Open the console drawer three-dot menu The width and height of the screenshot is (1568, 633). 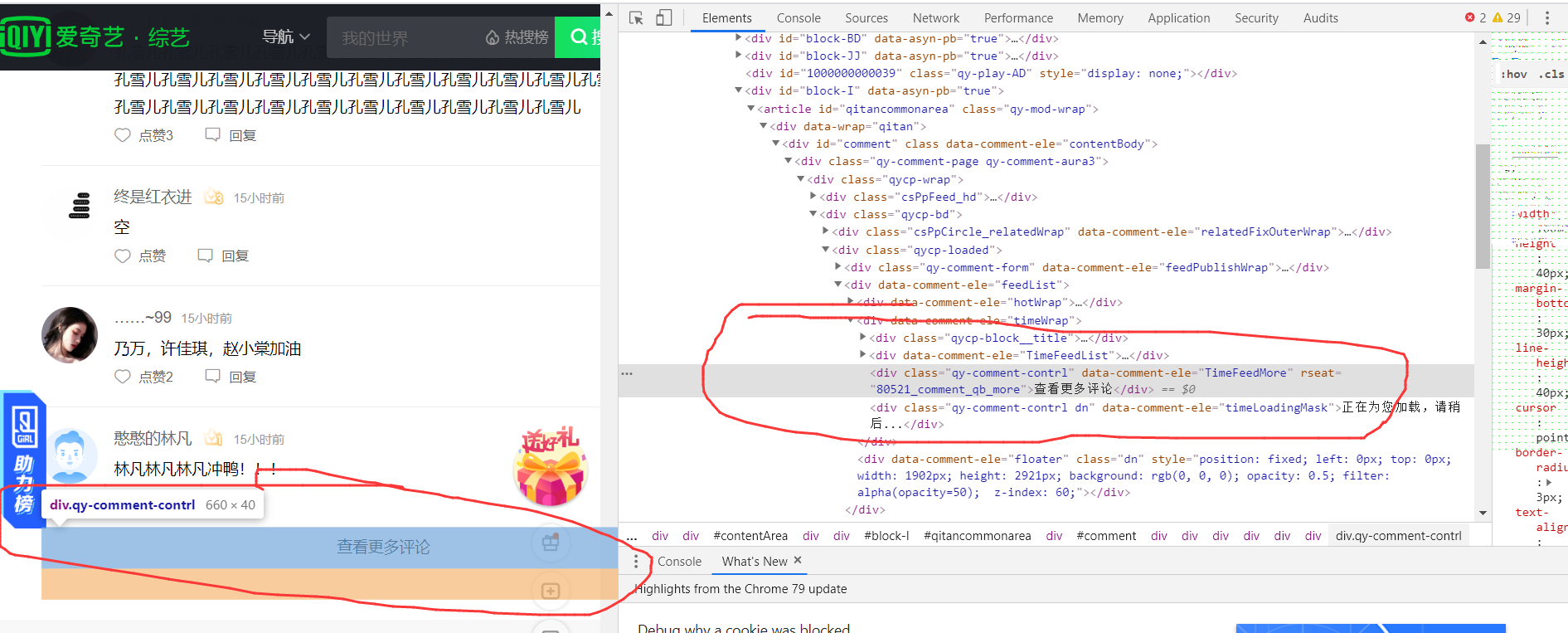(x=636, y=562)
